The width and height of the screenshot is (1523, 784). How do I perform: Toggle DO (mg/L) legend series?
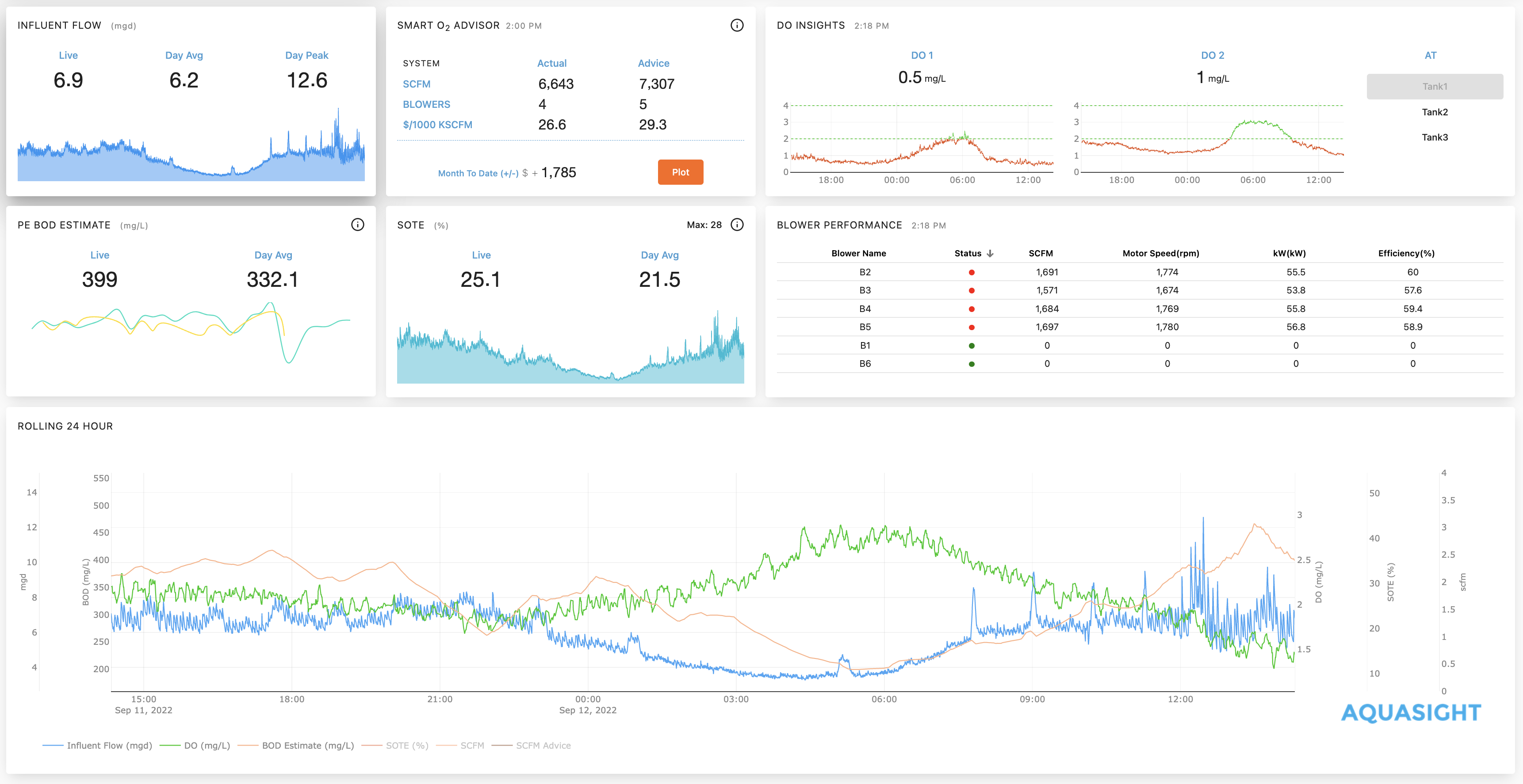pos(207,746)
